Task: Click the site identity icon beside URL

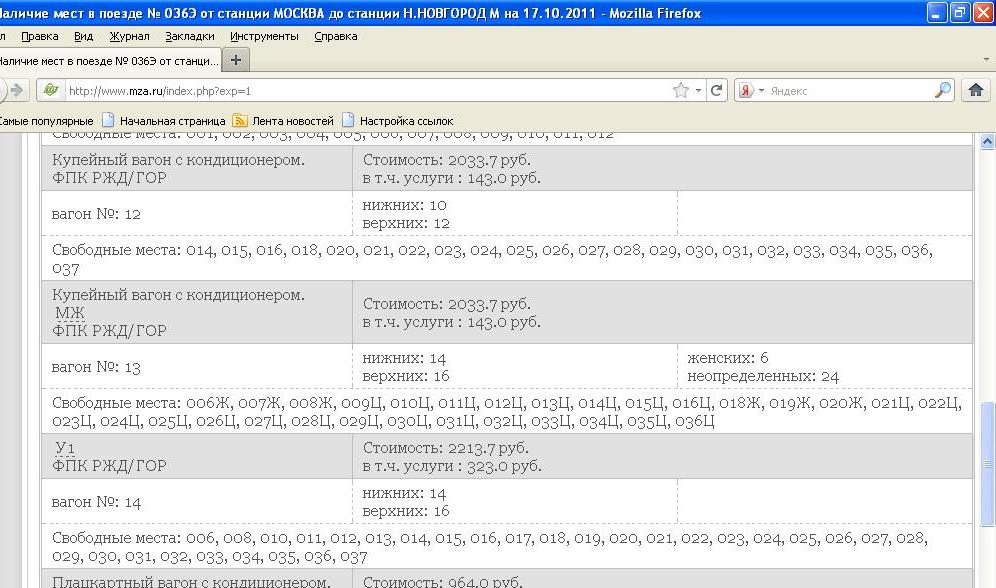Action: [50, 91]
